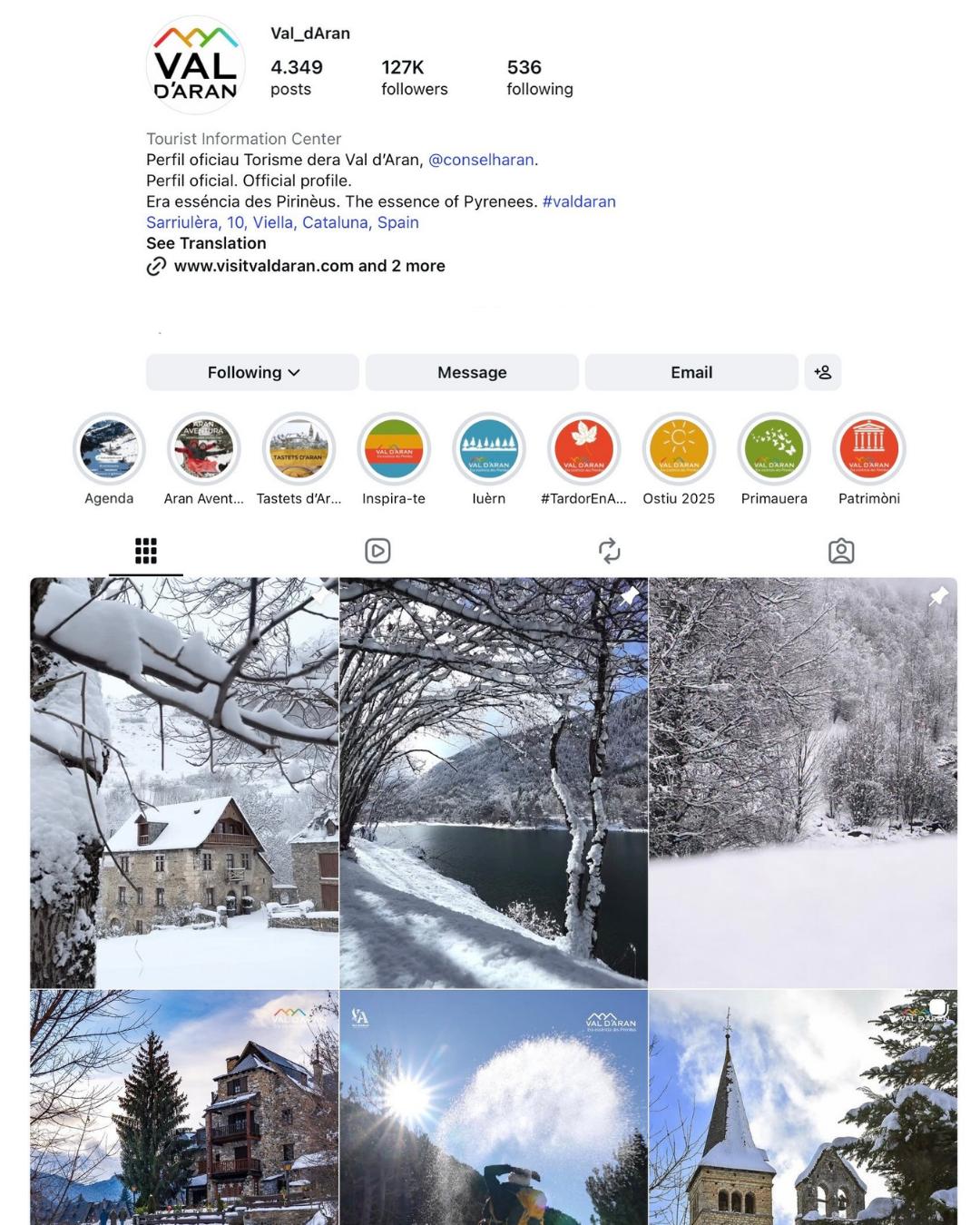Switch to the Reels tab
The width and height of the screenshot is (980, 1225).
point(377,551)
